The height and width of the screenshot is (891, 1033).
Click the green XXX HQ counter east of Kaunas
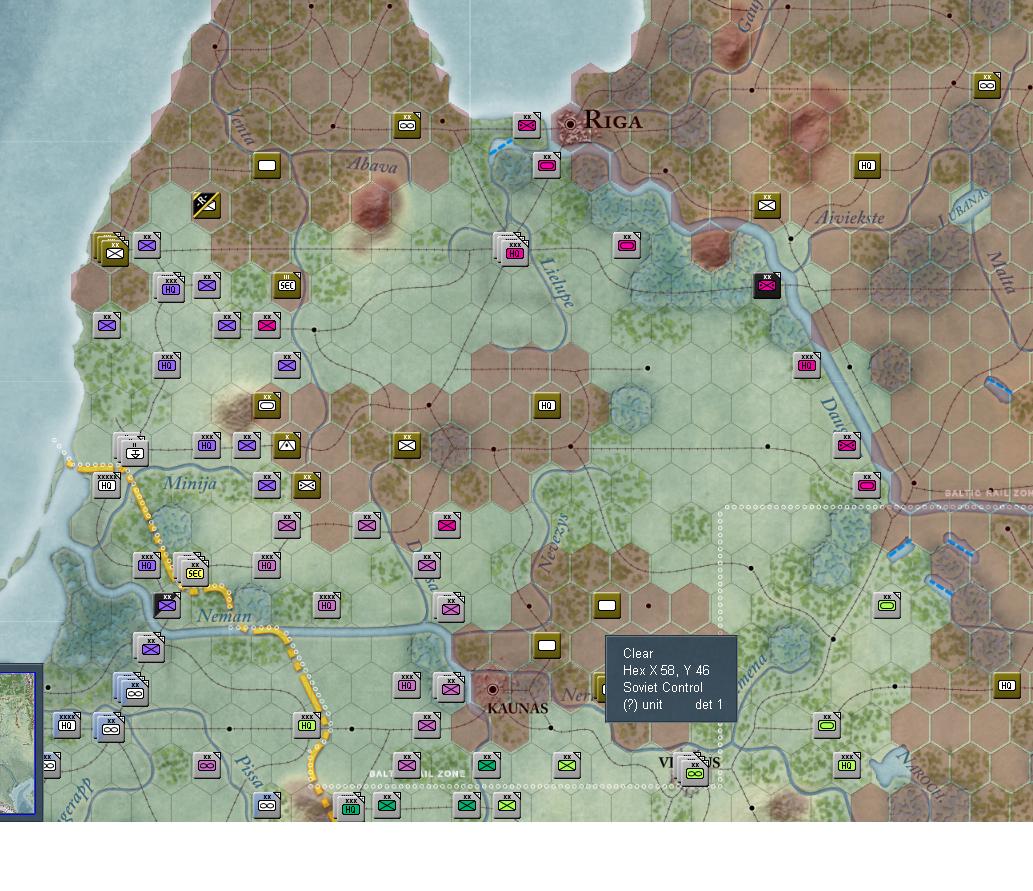[846, 765]
